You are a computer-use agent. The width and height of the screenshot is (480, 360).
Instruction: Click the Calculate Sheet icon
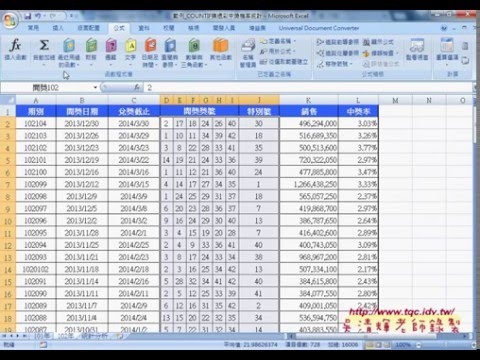(x=465, y=61)
